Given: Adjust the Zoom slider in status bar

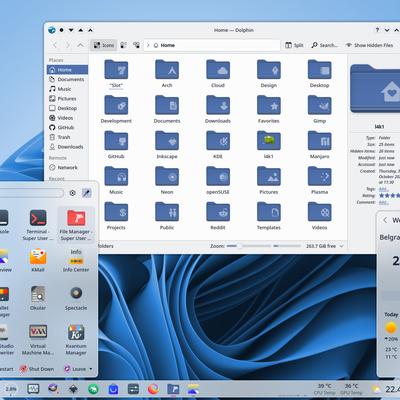Looking at the screenshot, I should pyautogui.click(x=249, y=246).
